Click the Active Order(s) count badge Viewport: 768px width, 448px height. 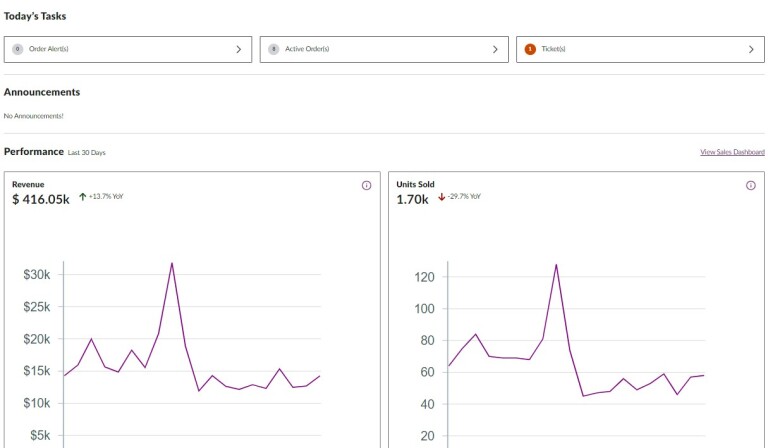coord(273,49)
